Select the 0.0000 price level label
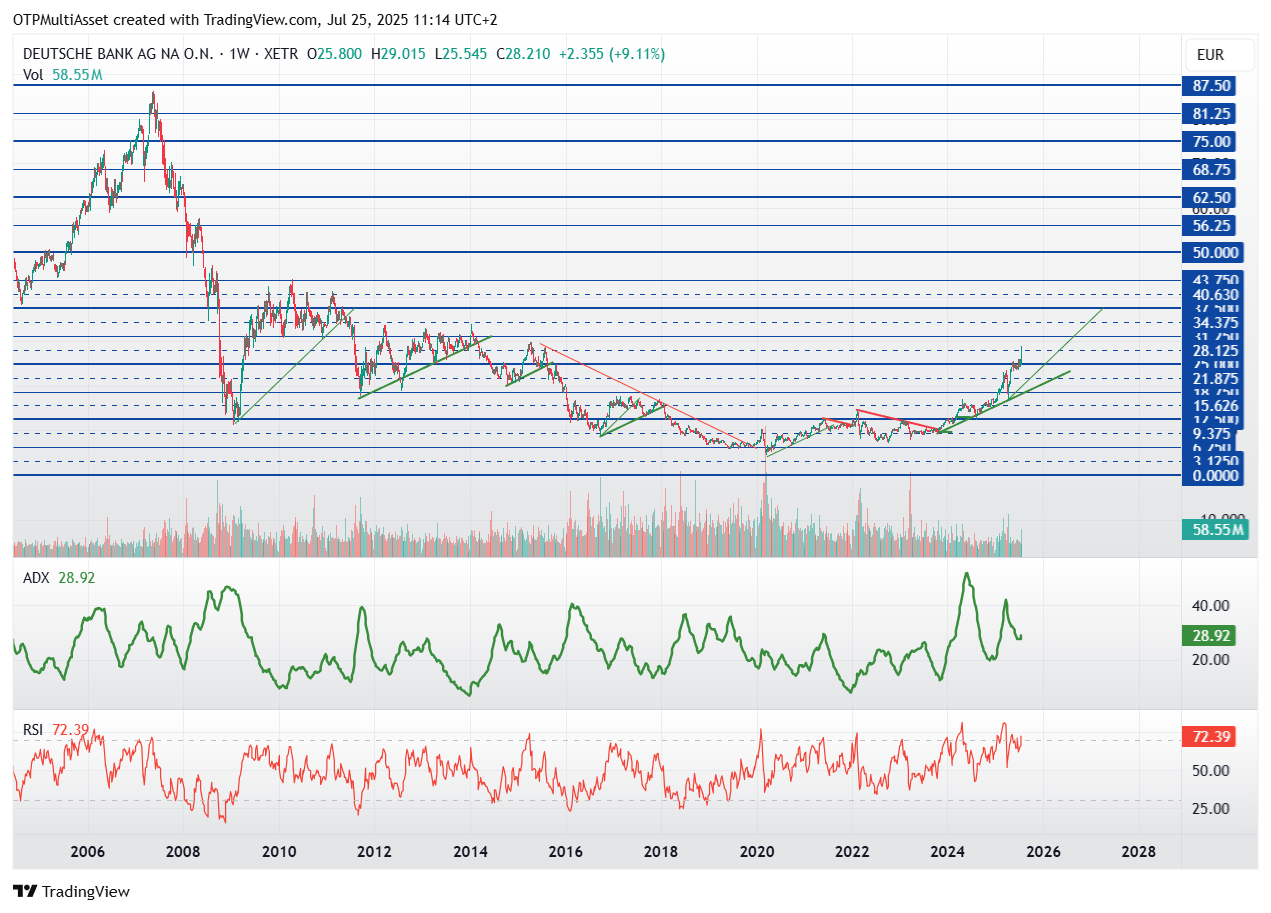This screenshot has height=913, width=1271. coord(1212,476)
